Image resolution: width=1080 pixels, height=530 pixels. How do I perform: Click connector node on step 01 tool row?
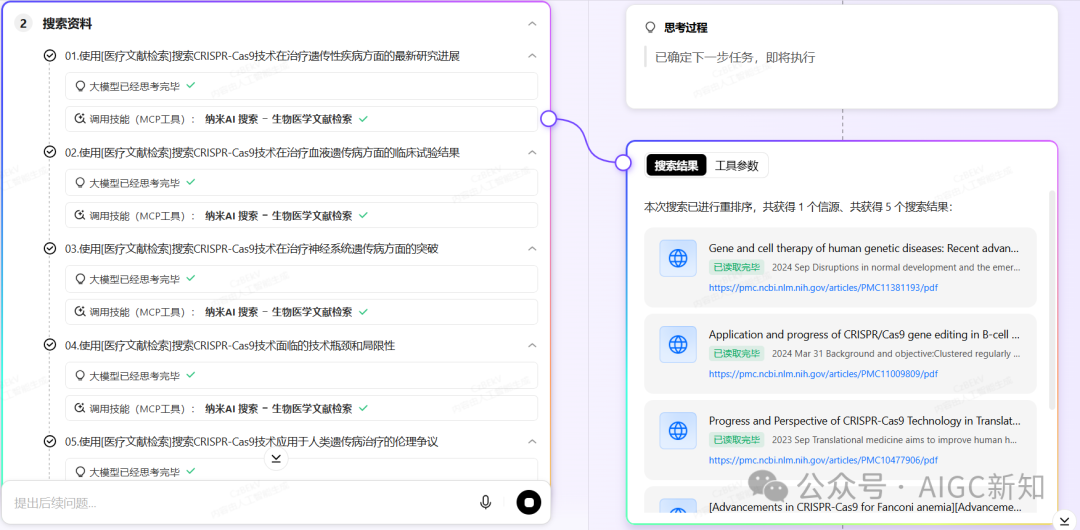pyautogui.click(x=548, y=119)
